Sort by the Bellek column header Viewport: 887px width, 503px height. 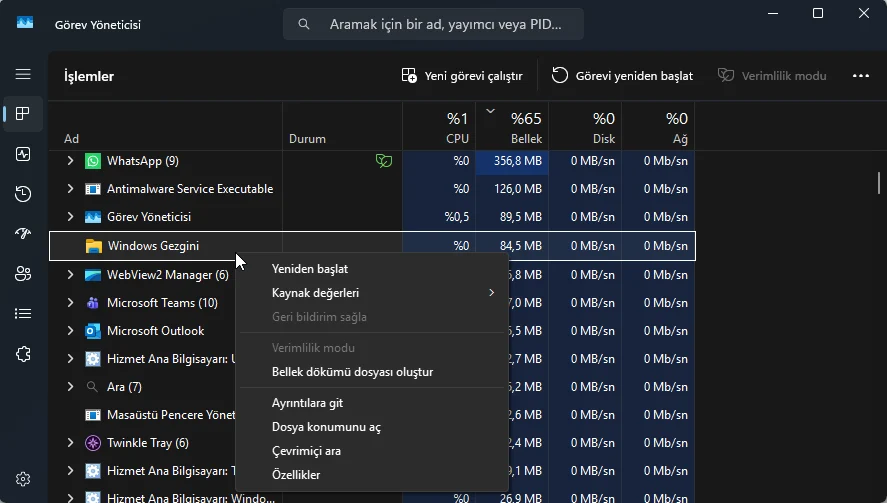click(x=512, y=126)
